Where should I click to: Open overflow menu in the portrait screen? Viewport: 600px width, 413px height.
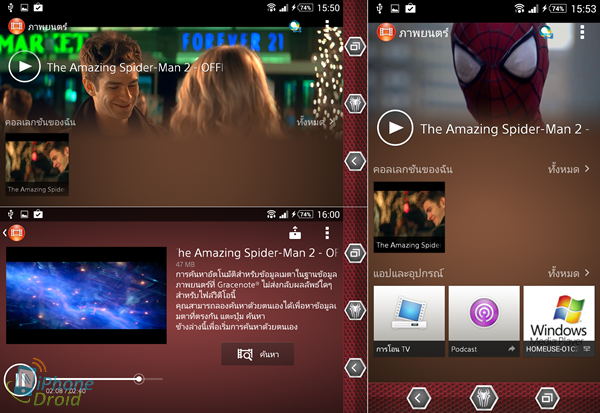point(582,33)
